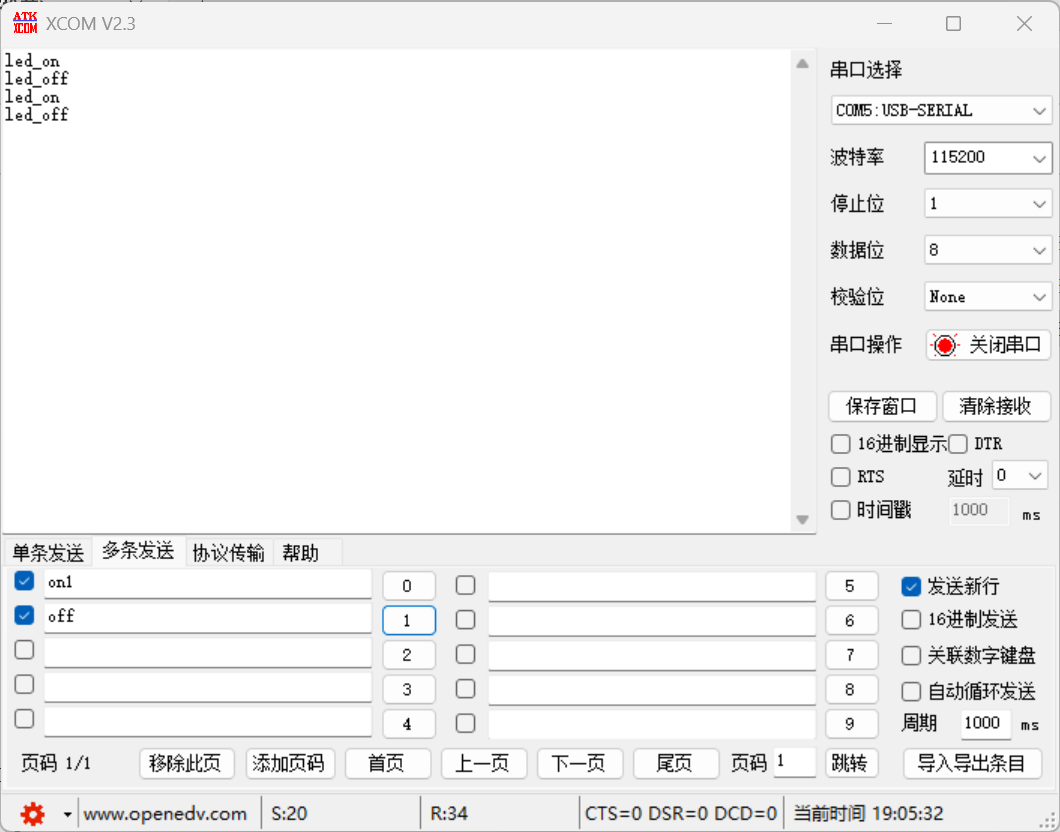The width and height of the screenshot is (1060, 832).
Task: Enable the 时间戳 checkbox
Action: 841,510
